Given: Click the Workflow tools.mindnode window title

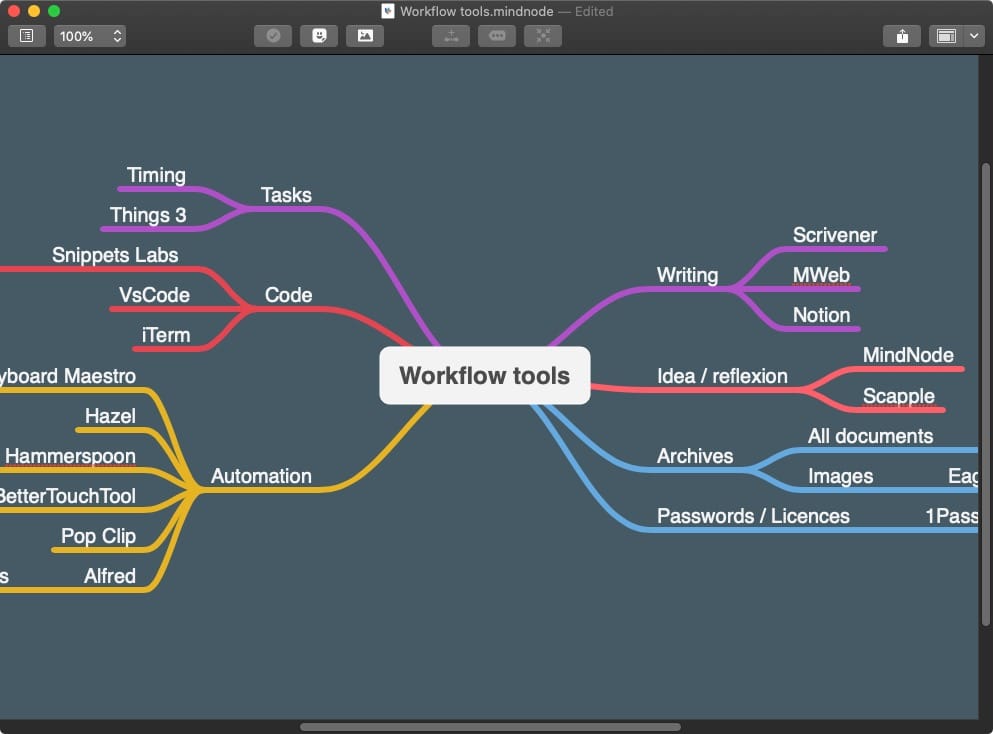Looking at the screenshot, I should [476, 11].
